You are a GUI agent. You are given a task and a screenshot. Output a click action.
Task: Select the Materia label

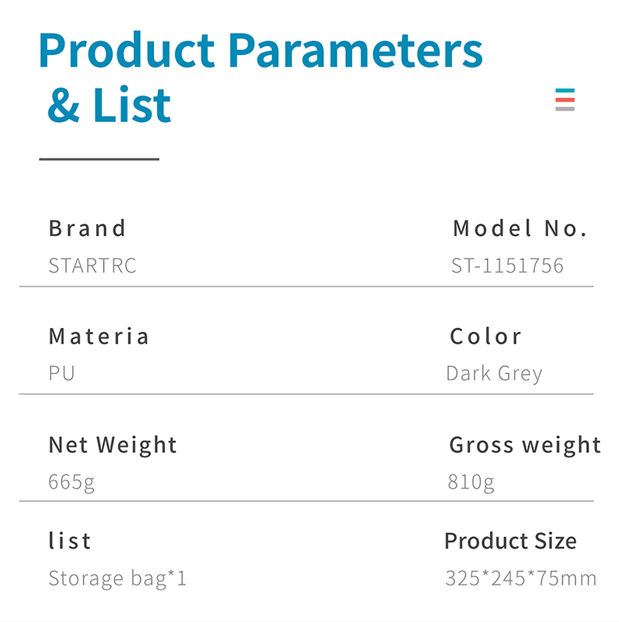[x=99, y=336]
